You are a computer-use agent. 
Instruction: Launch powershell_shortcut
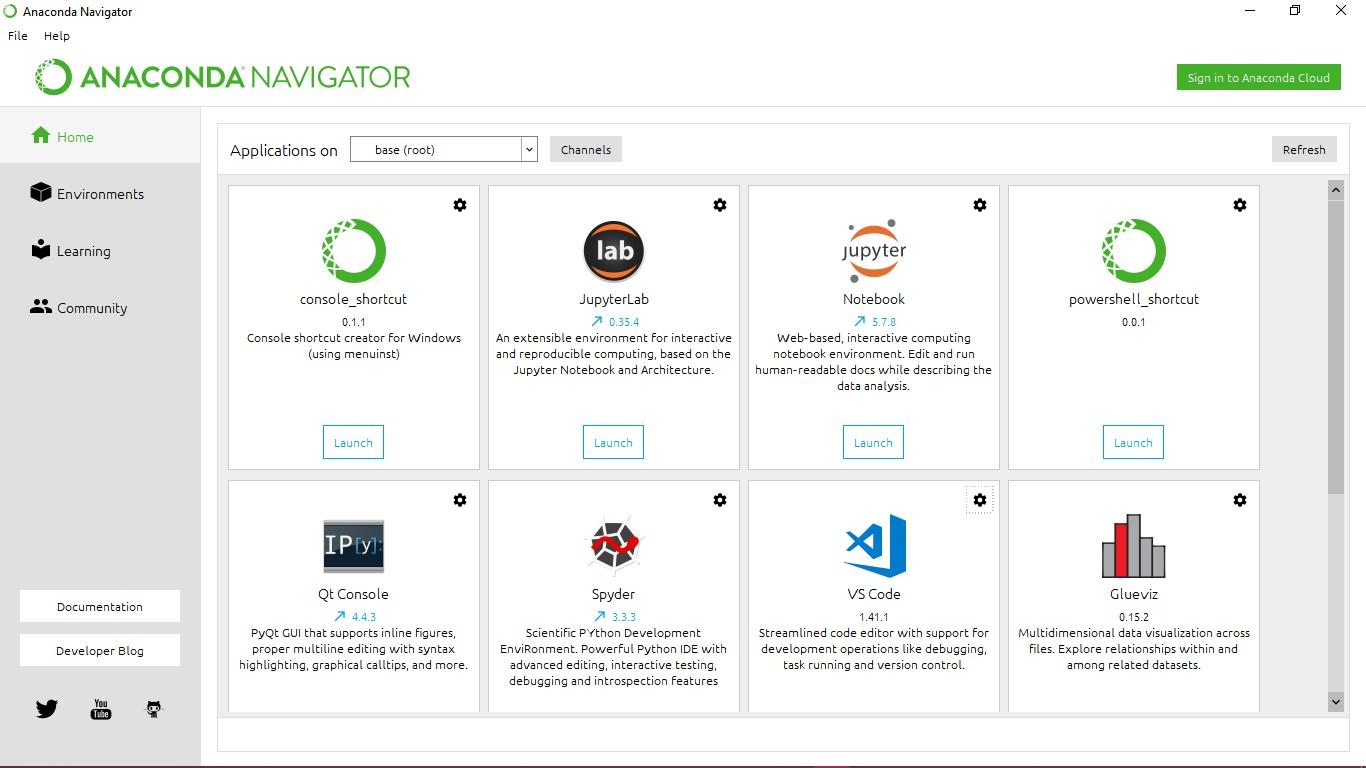tap(1133, 442)
